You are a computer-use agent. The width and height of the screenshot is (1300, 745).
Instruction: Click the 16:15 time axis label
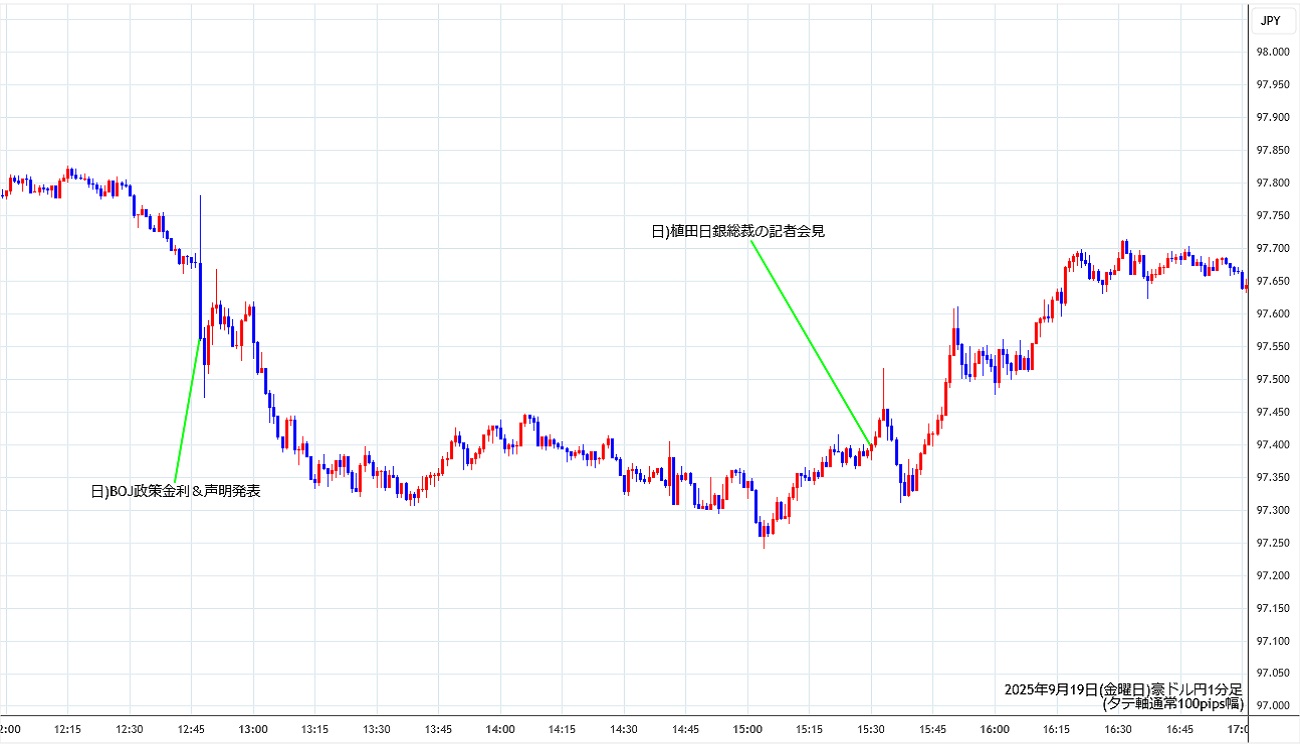click(x=1058, y=729)
